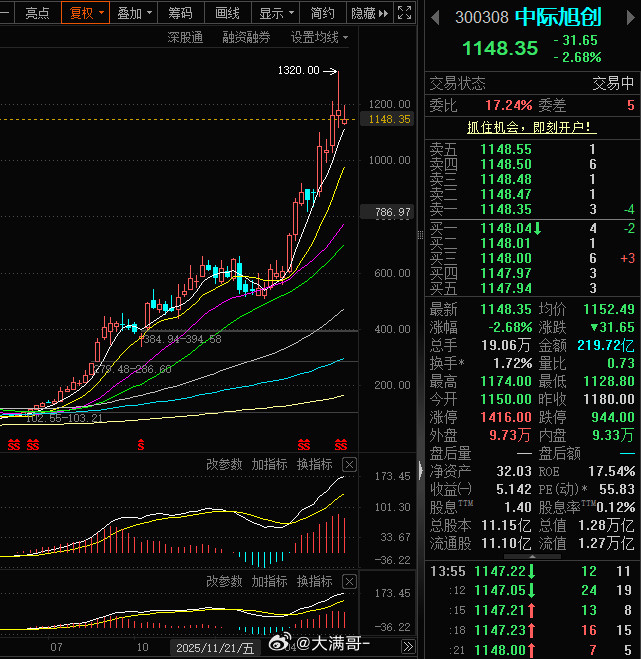Go to previous stock arrow
641x659 pixels.
click(435, 18)
